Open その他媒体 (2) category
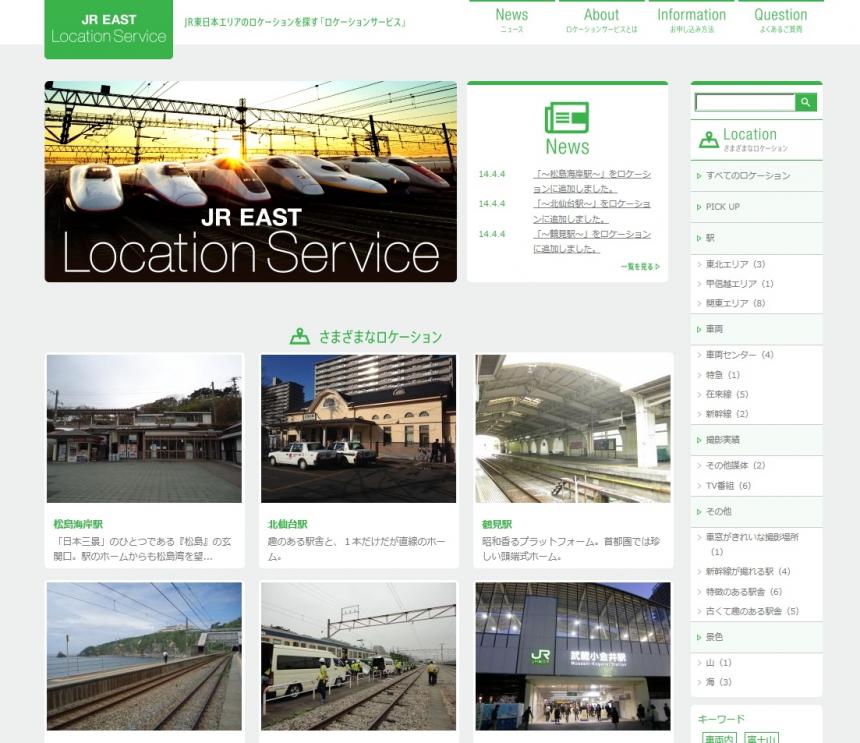 (735, 466)
